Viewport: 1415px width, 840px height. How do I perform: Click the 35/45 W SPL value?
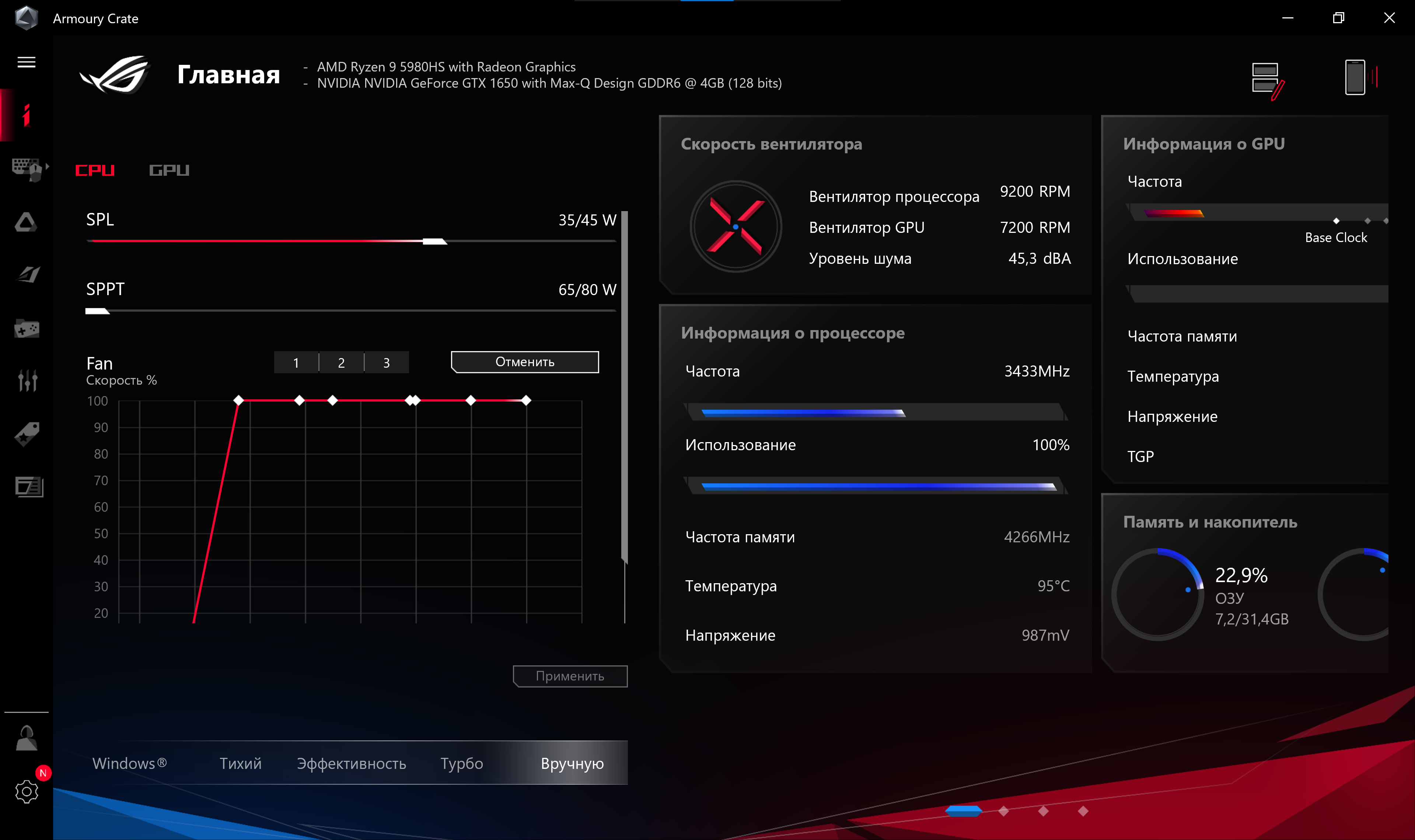(587, 220)
